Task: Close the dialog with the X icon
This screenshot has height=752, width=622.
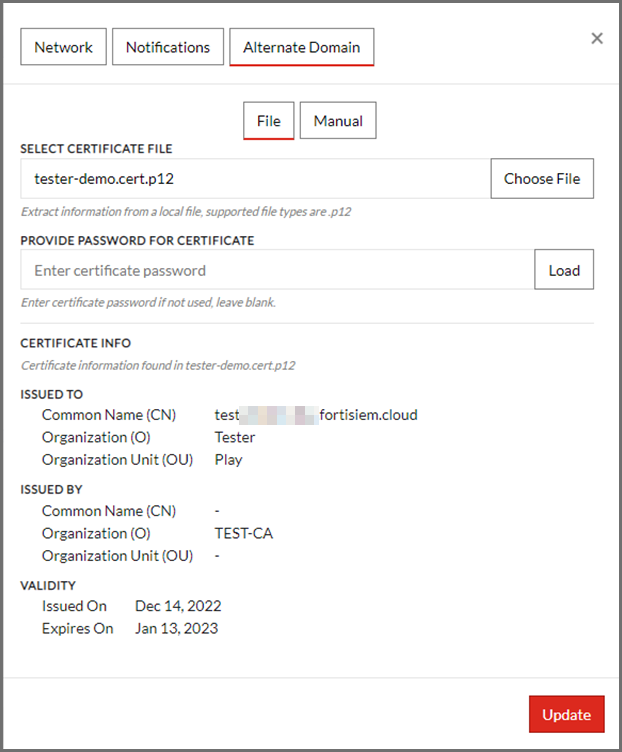Action: 597,39
